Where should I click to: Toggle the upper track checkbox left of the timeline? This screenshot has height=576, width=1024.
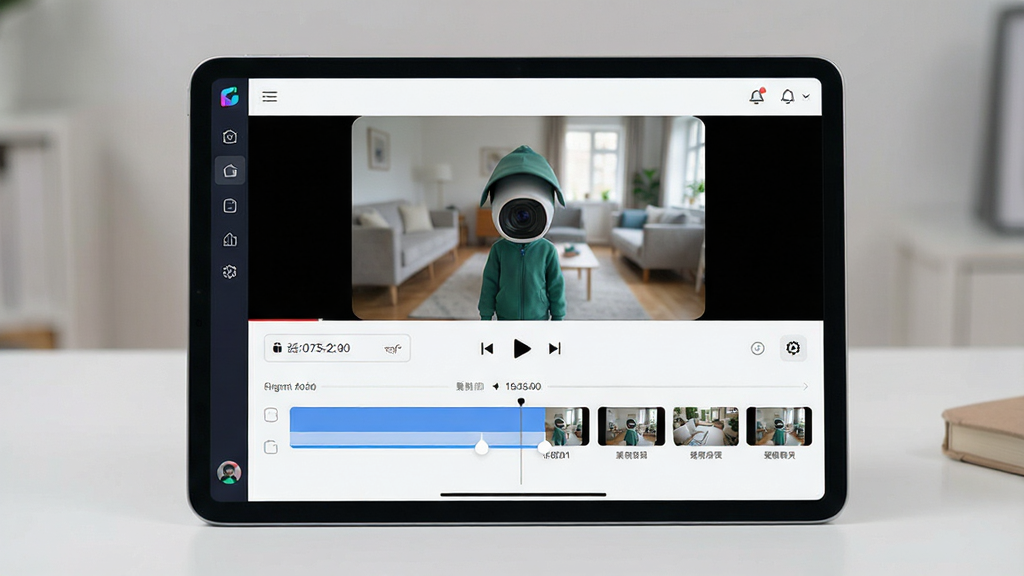pyautogui.click(x=271, y=415)
